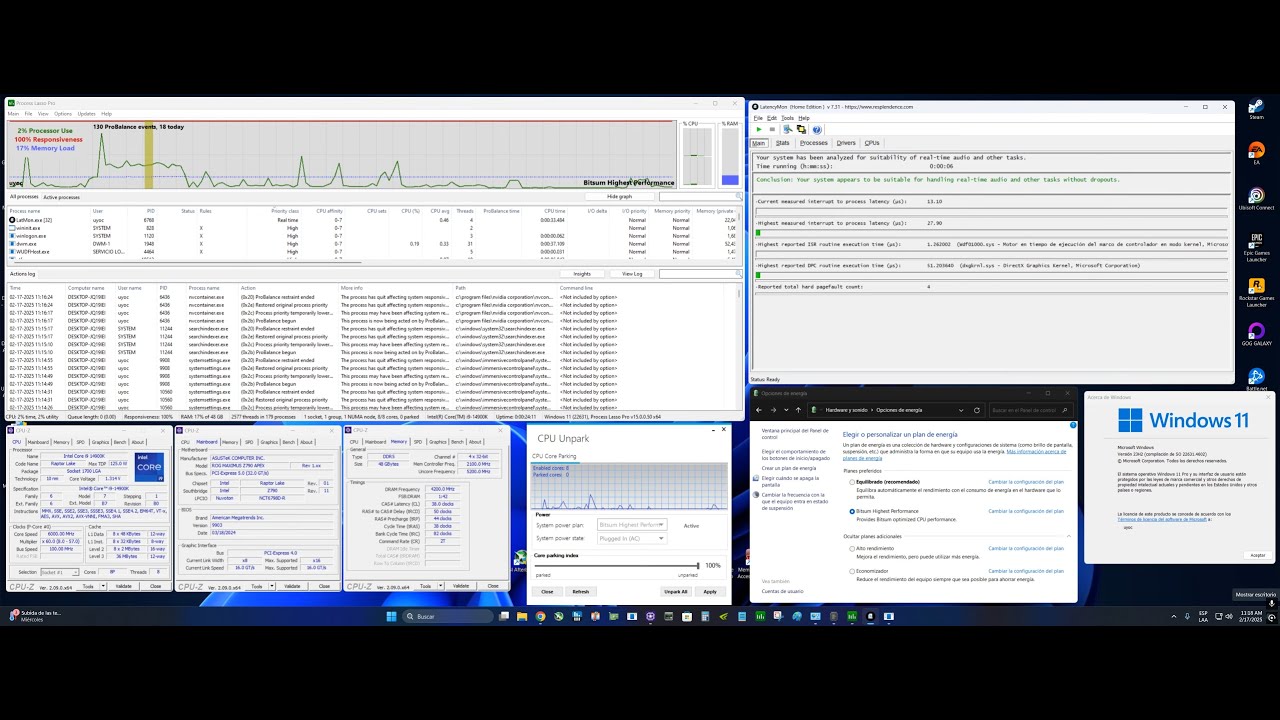The image size is (1280, 720).
Task: Click the taskbar clock showing 11:18 AM
Action: click(1250, 616)
